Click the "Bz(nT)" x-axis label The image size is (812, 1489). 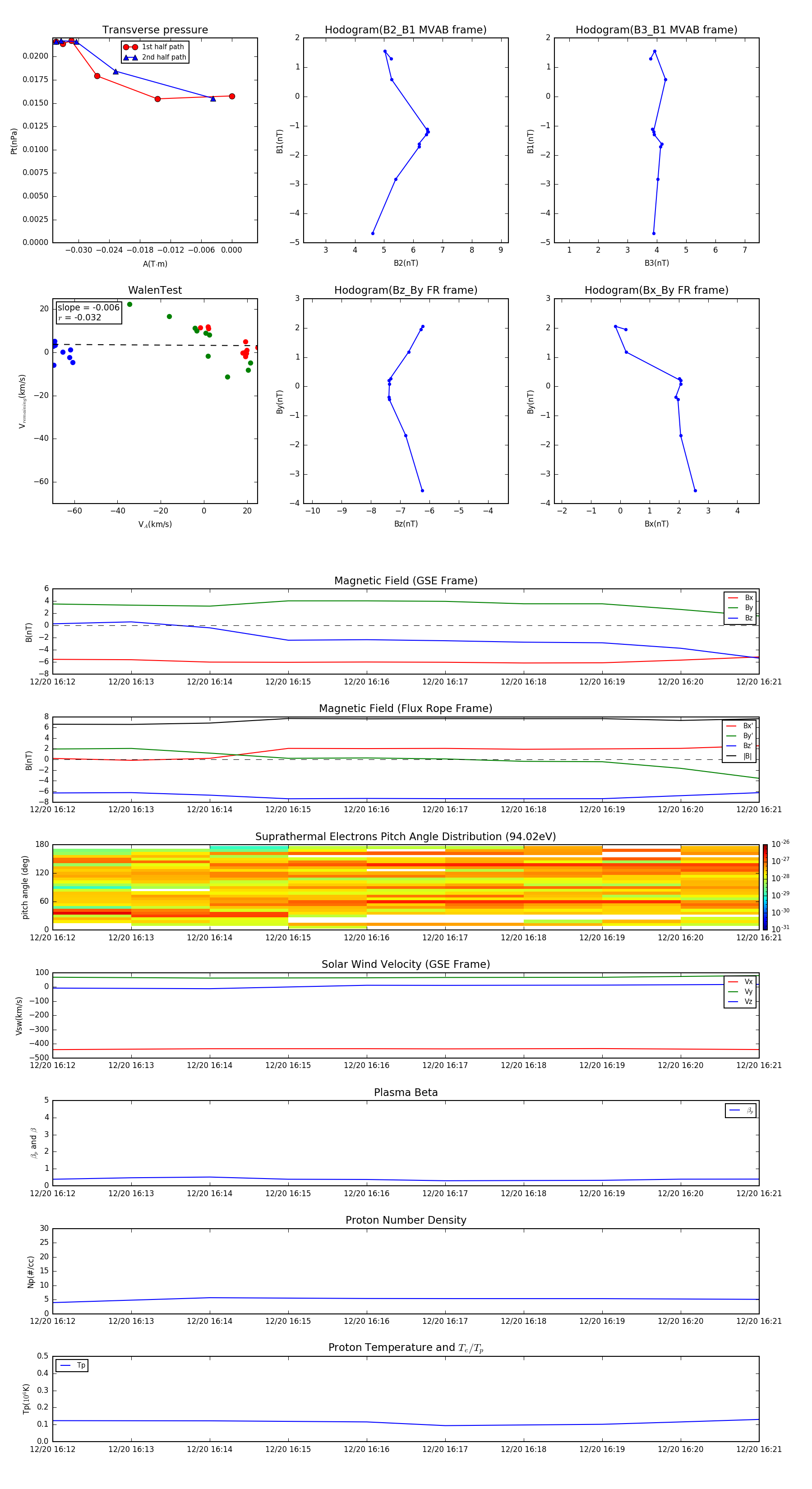(406, 524)
